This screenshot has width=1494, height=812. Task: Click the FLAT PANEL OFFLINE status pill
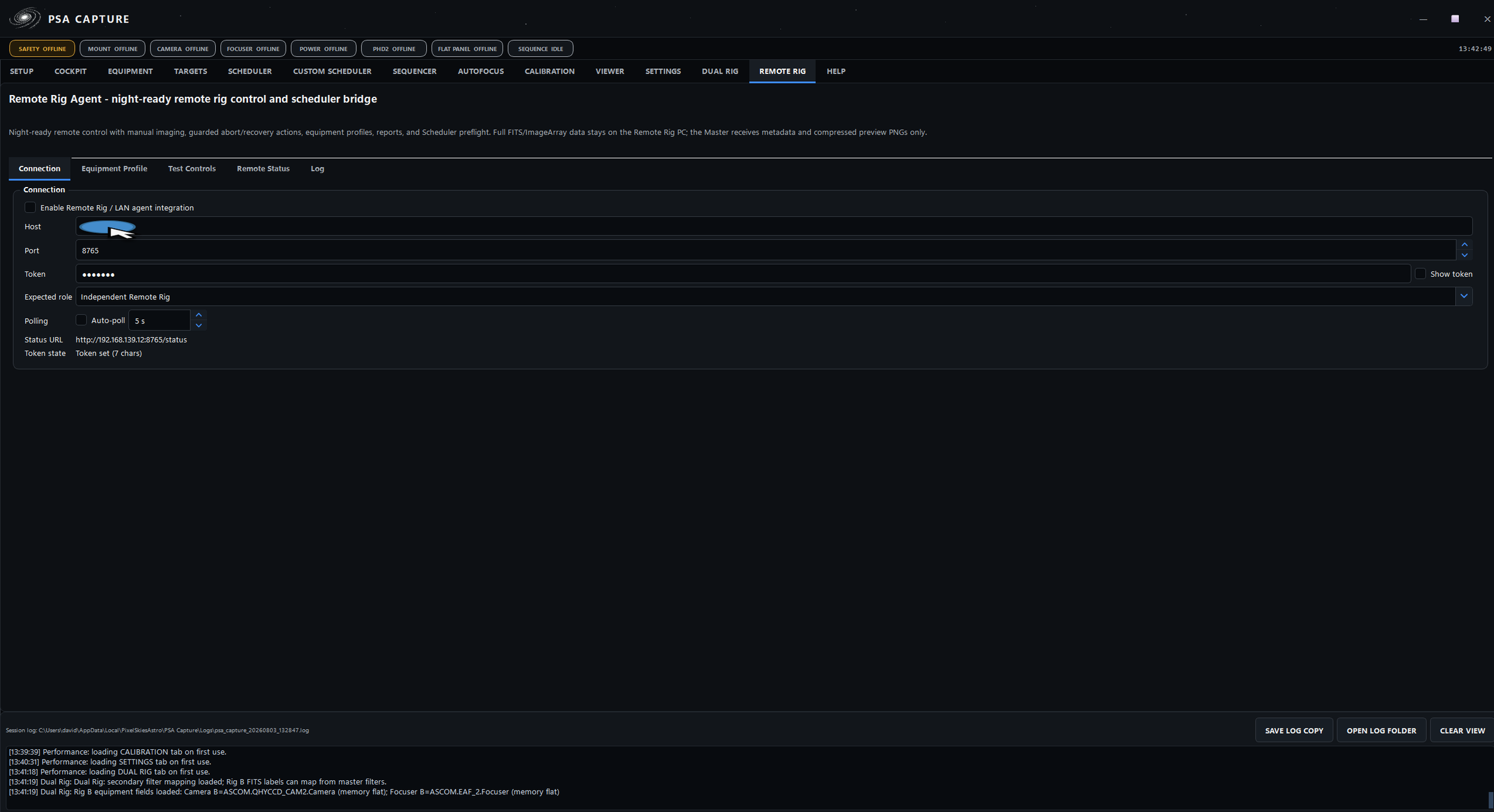click(x=467, y=48)
